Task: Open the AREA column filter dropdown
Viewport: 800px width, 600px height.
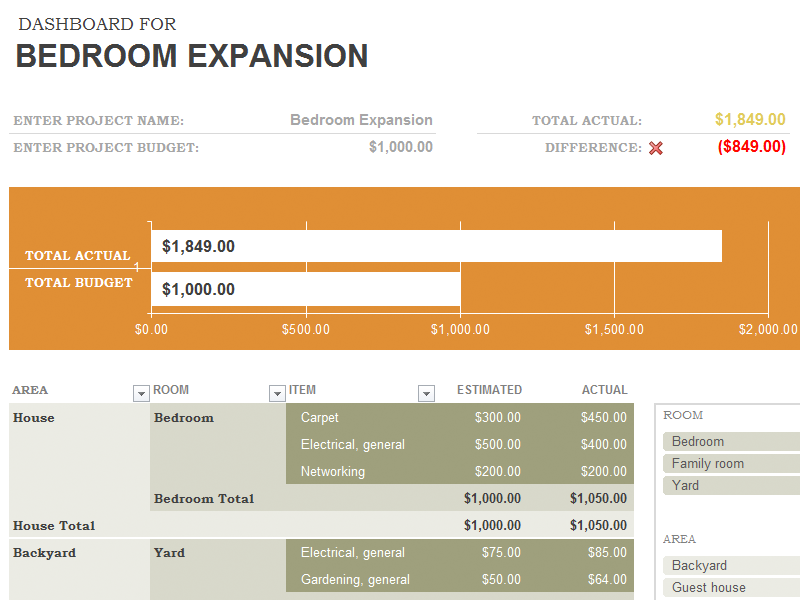Action: pyautogui.click(x=141, y=393)
